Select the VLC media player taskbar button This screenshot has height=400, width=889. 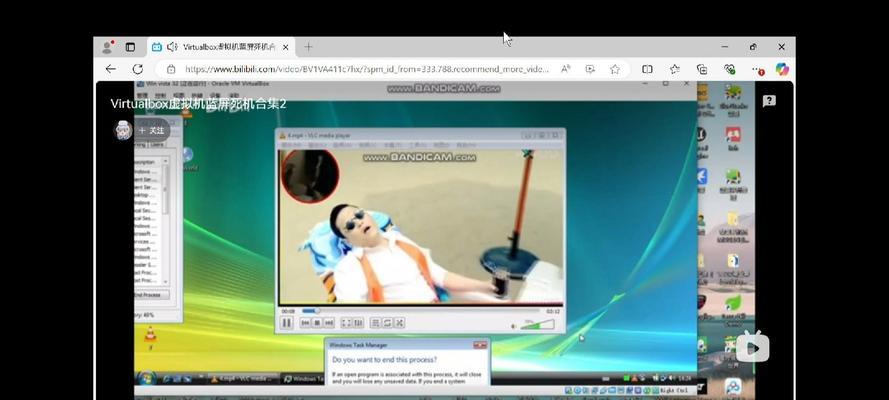(x=244, y=378)
